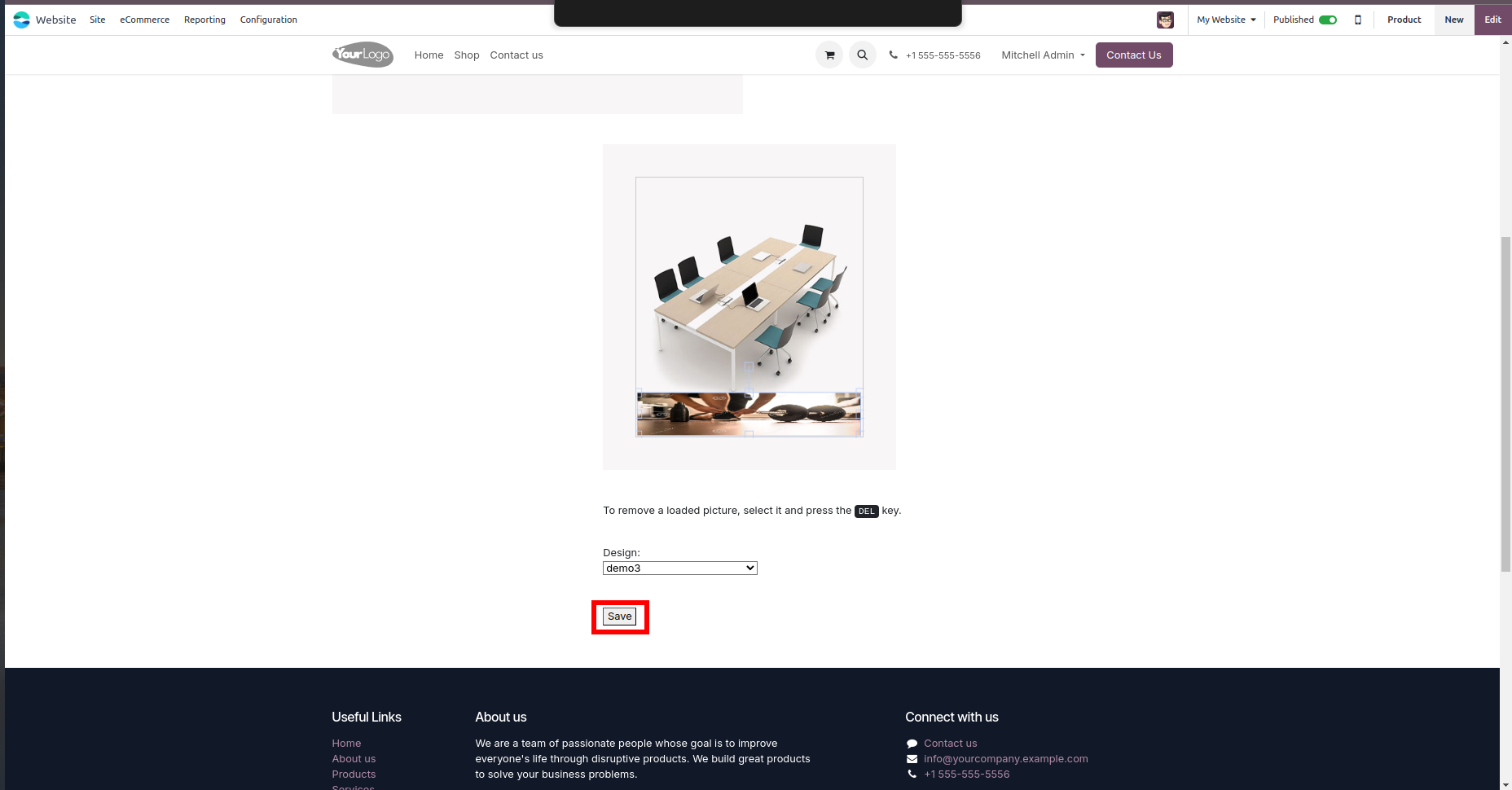The width and height of the screenshot is (1512, 790).
Task: Click the Odoo Website app icon
Action: (22, 20)
